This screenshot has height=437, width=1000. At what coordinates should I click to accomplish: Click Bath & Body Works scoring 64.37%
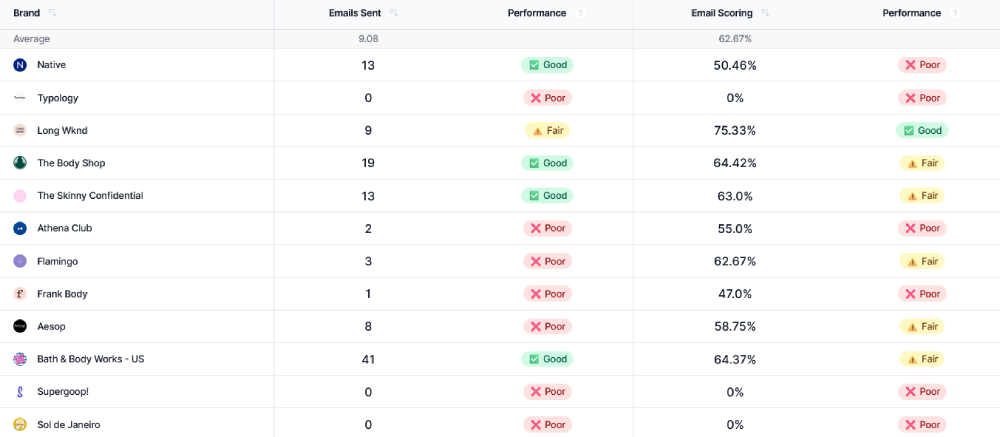735,359
